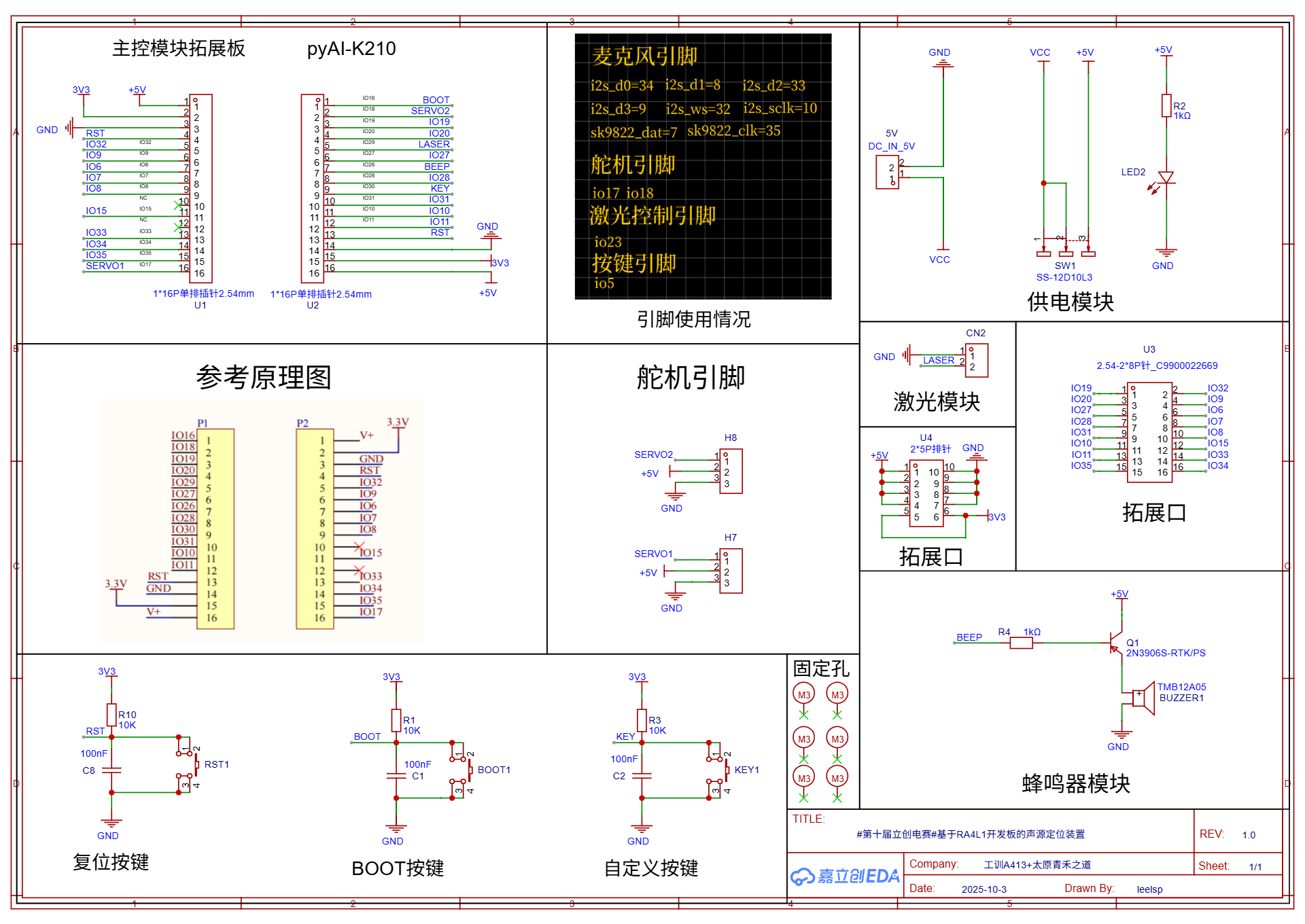
Task: Select the R10 10K resistor symbol
Action: click(x=111, y=715)
